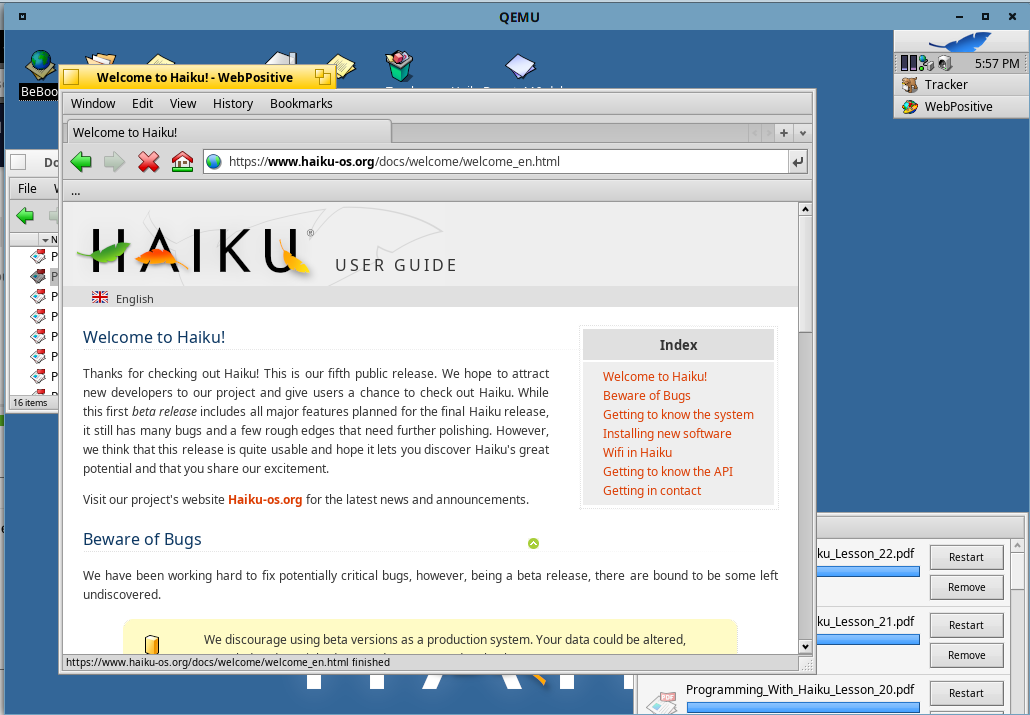Click the Downloads window scrollbar up arrow
This screenshot has height=715, width=1030.
[x=1018, y=545]
